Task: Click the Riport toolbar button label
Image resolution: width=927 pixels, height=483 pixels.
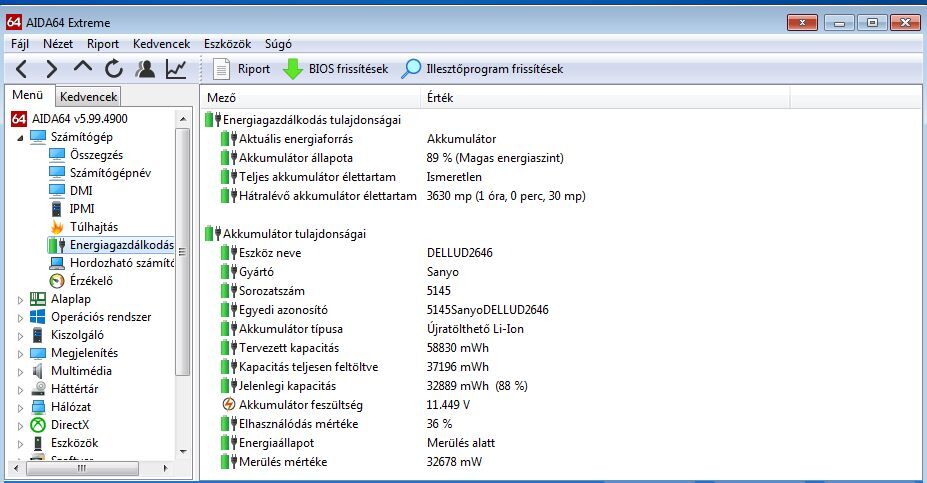Action: click(254, 69)
